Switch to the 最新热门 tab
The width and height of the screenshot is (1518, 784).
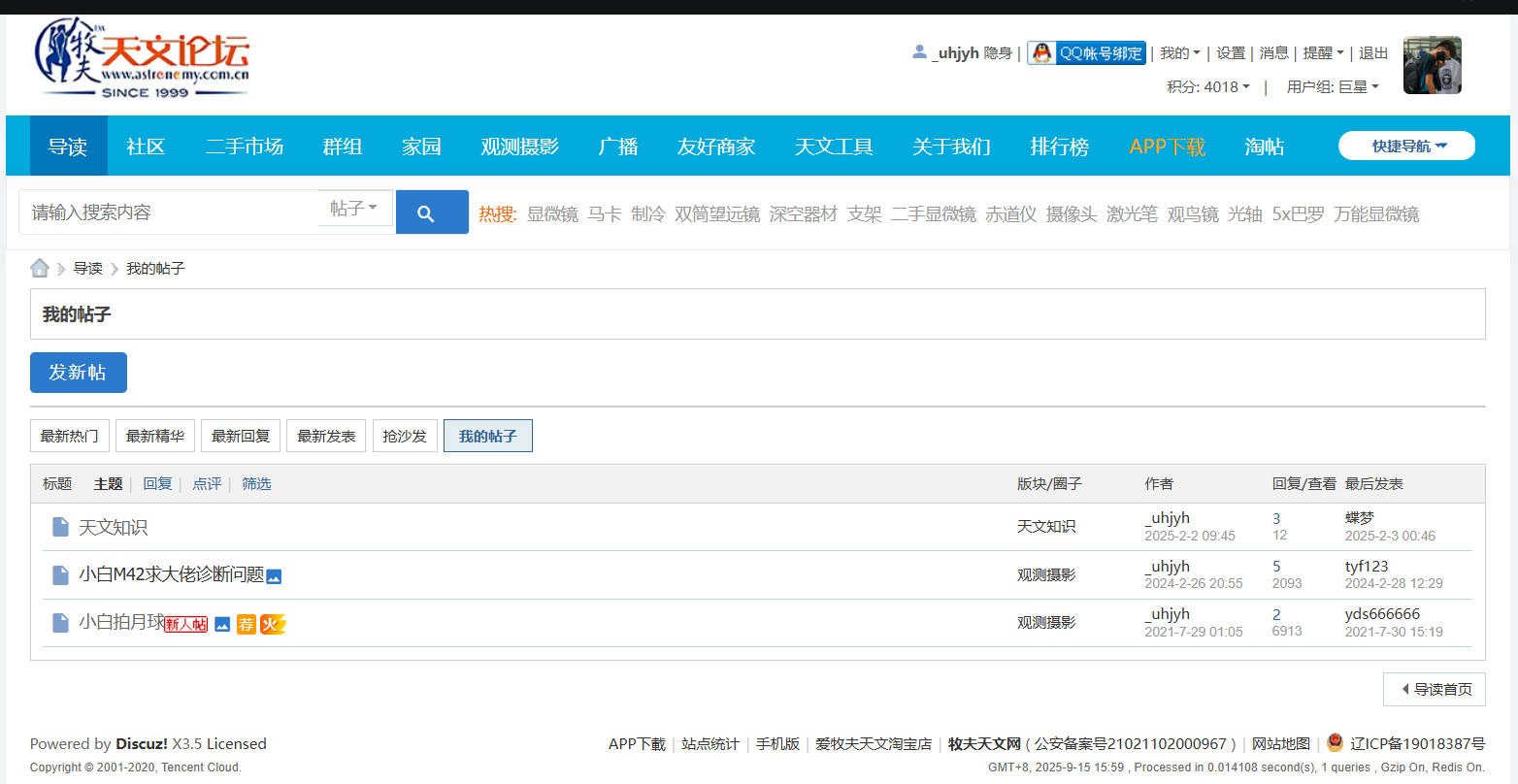pos(70,436)
